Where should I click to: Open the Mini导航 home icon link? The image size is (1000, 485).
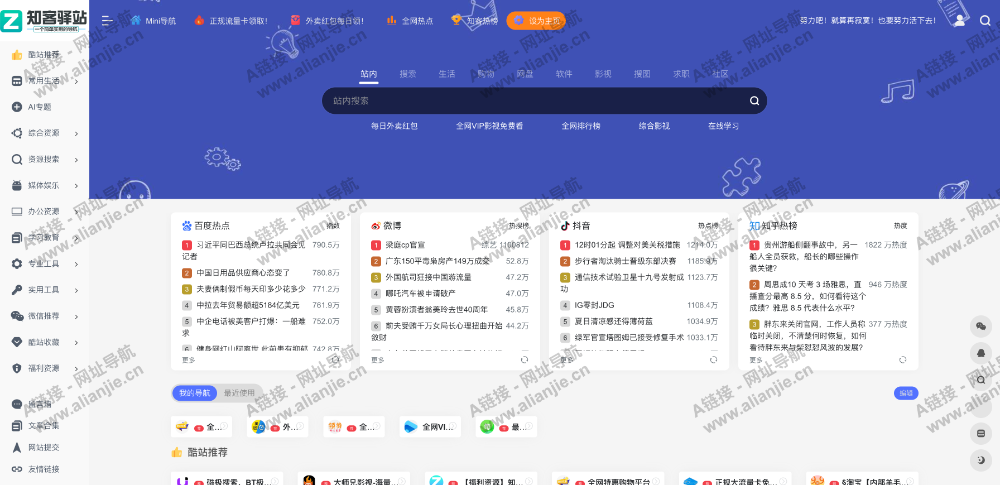136,20
